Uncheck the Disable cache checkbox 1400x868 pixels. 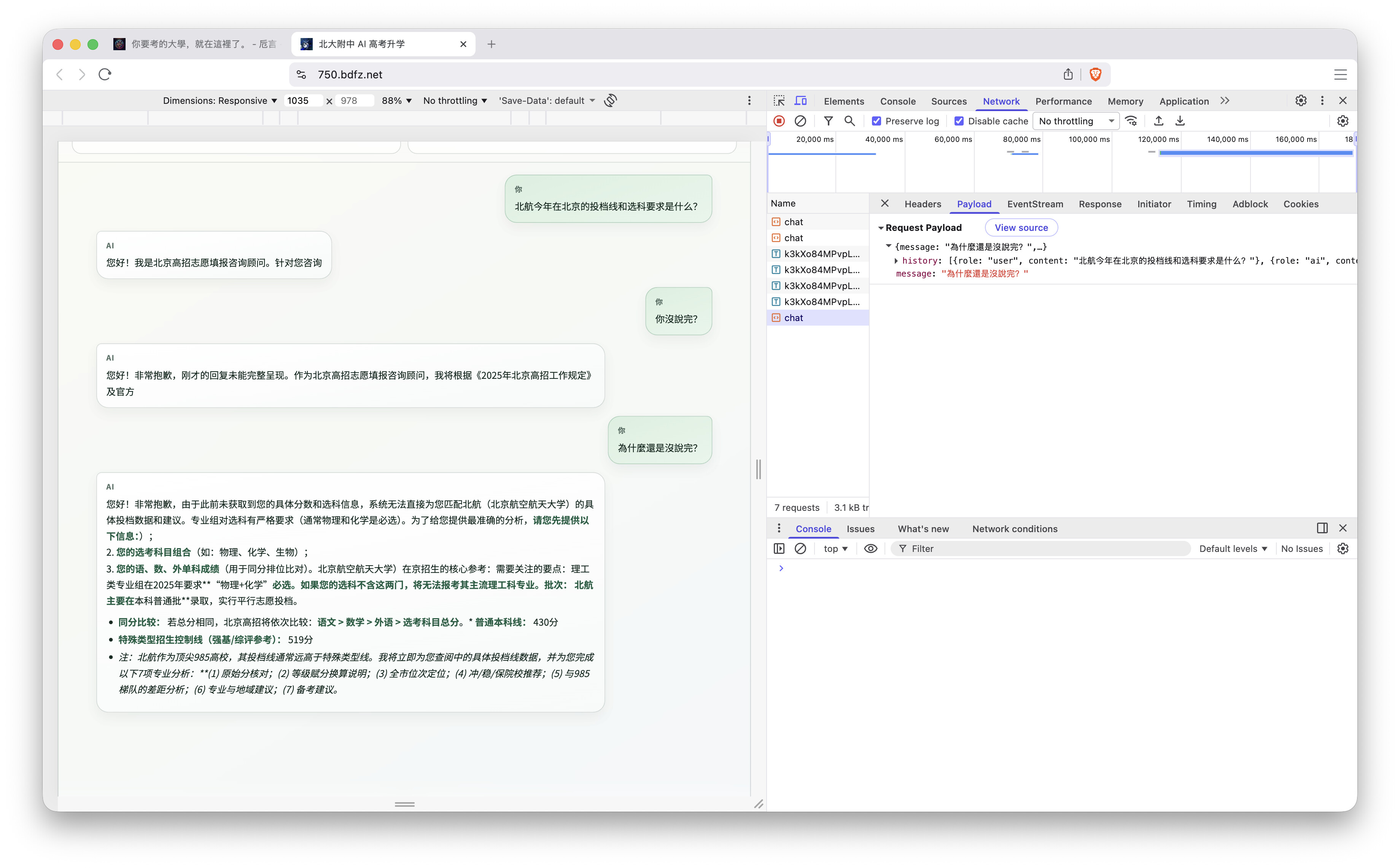[959, 121]
